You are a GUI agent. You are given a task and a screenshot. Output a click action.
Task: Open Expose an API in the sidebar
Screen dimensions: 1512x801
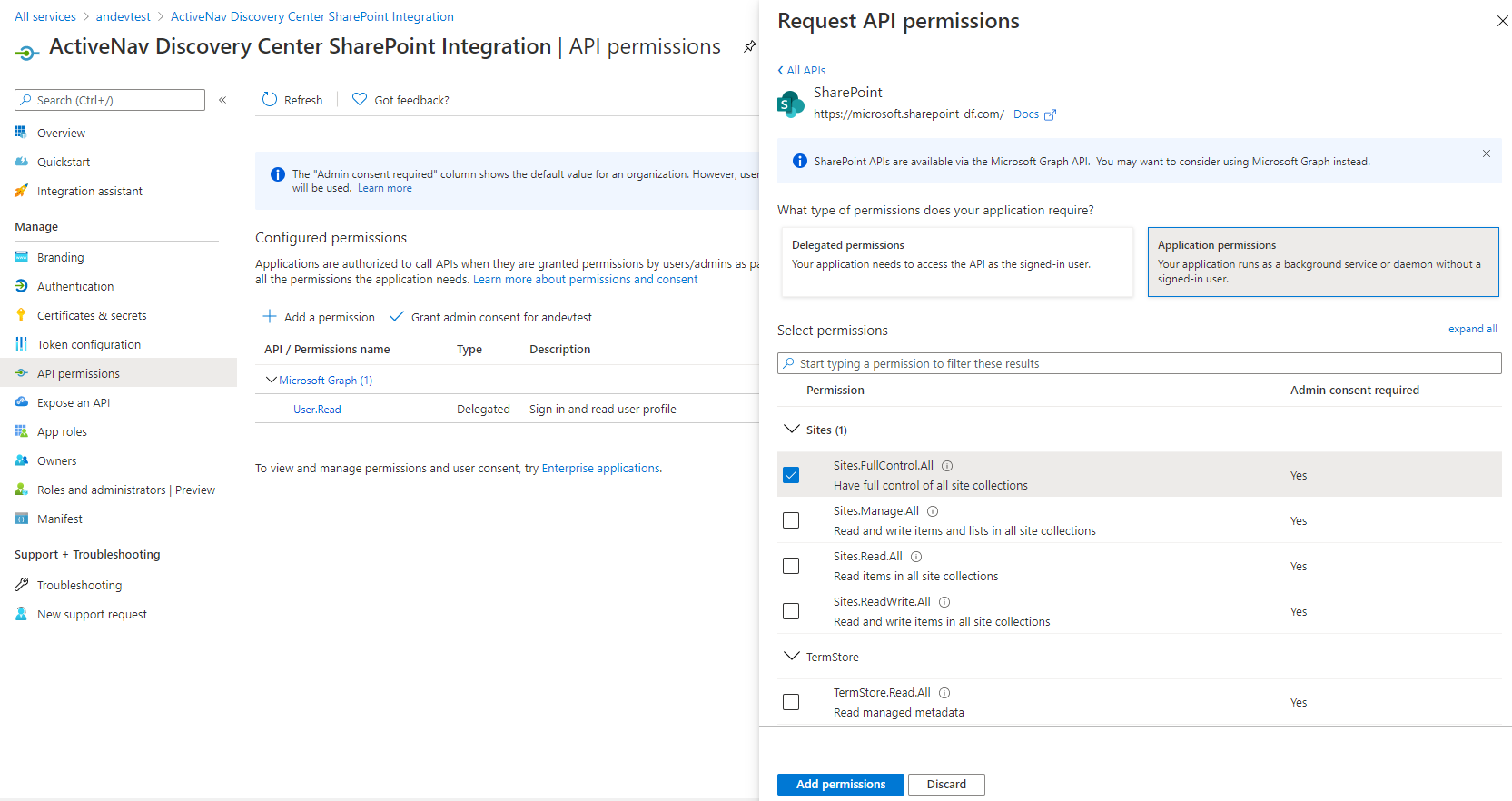pyautogui.click(x=74, y=402)
